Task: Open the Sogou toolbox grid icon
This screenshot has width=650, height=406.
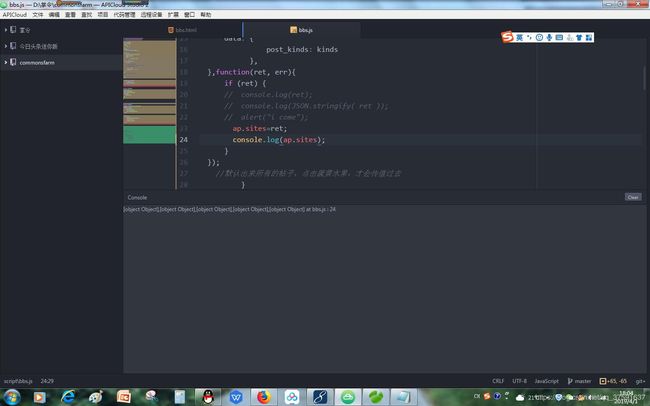Action: tap(589, 38)
